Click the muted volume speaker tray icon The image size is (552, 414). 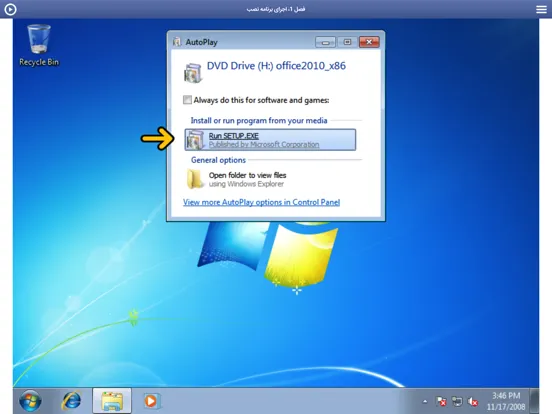pyautogui.click(x=473, y=401)
